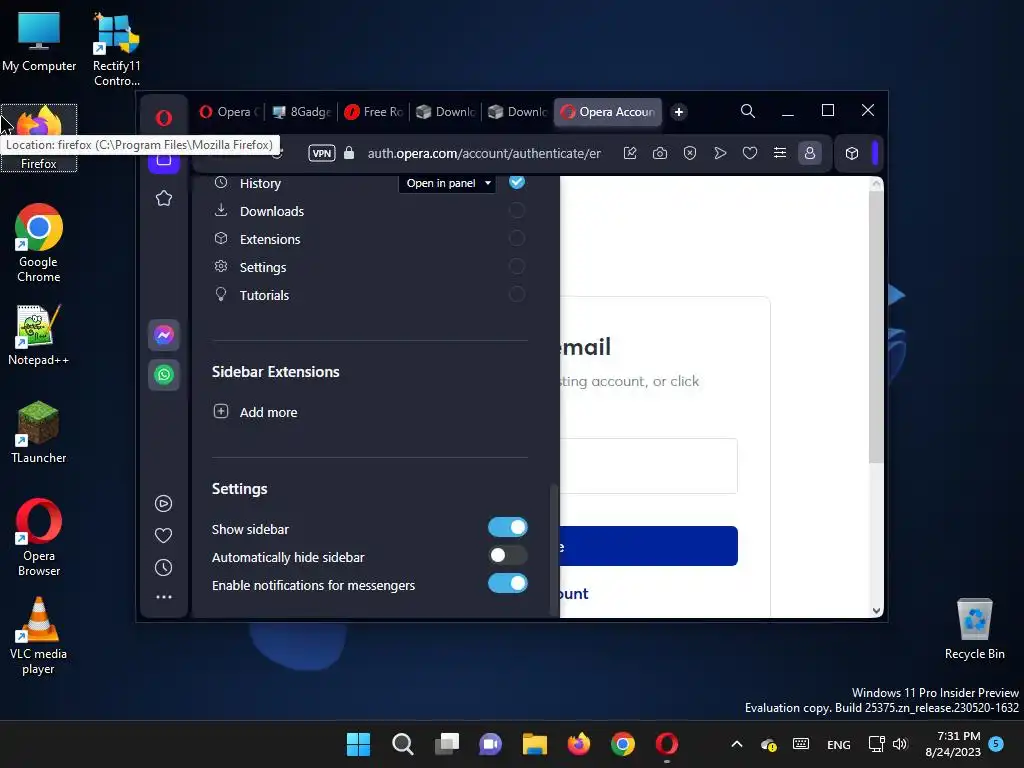Switch to the Free Ro tab

pos(374,112)
